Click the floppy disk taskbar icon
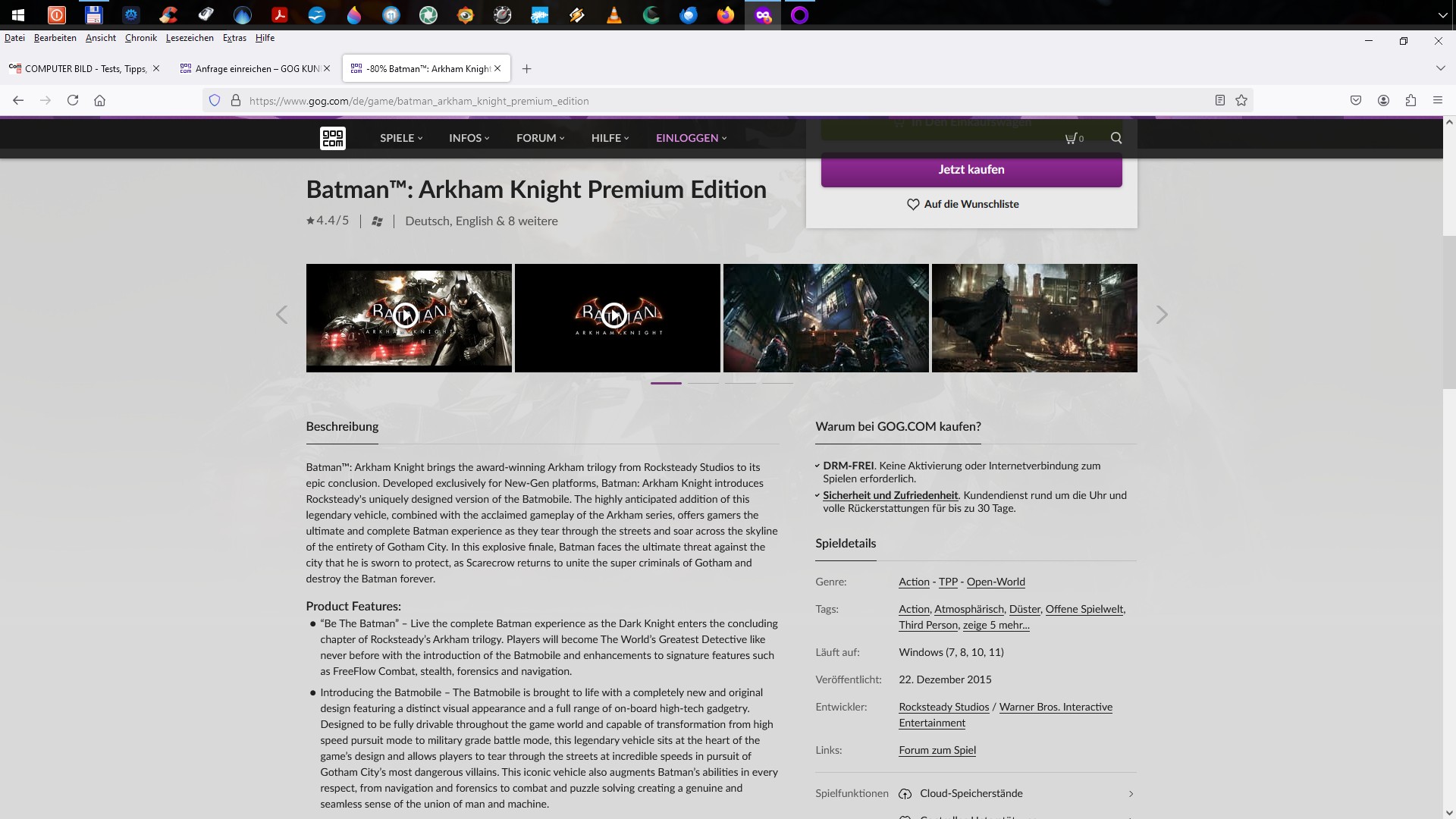The width and height of the screenshot is (1456, 819). pos(93,14)
